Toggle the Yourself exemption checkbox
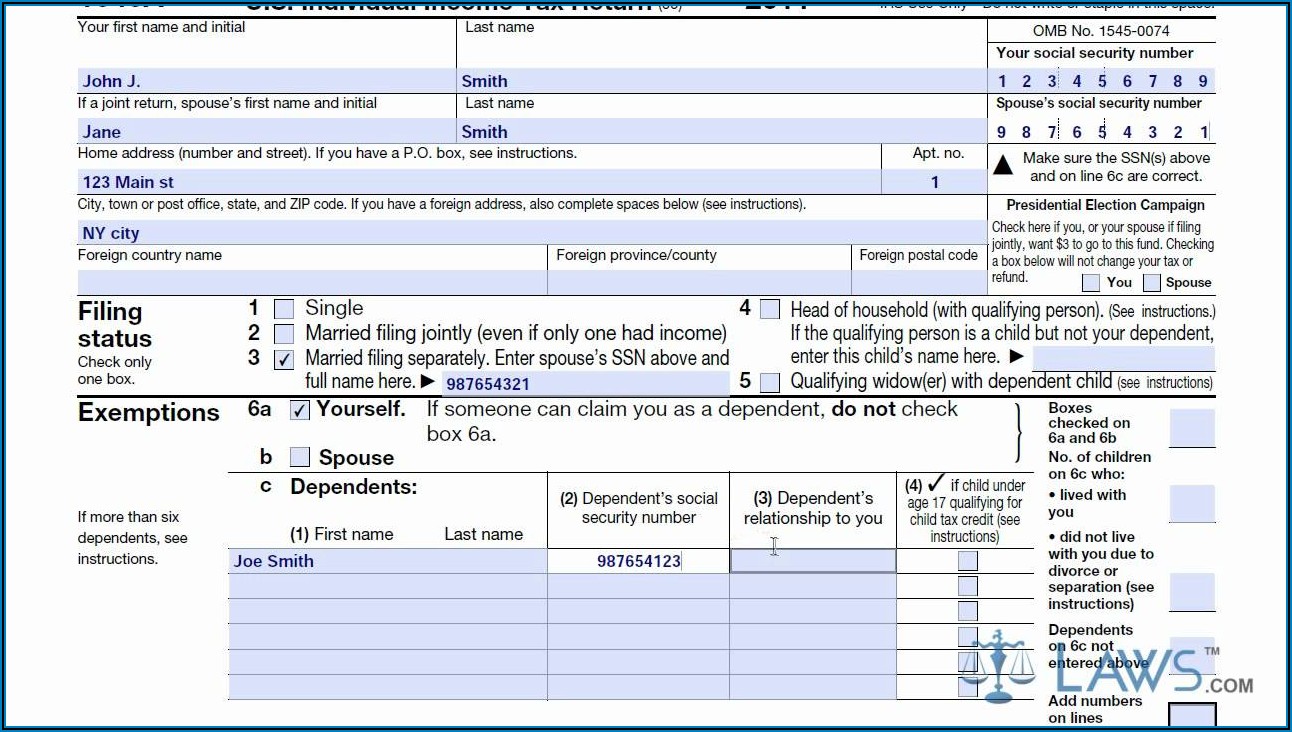The image size is (1292, 732). [299, 410]
